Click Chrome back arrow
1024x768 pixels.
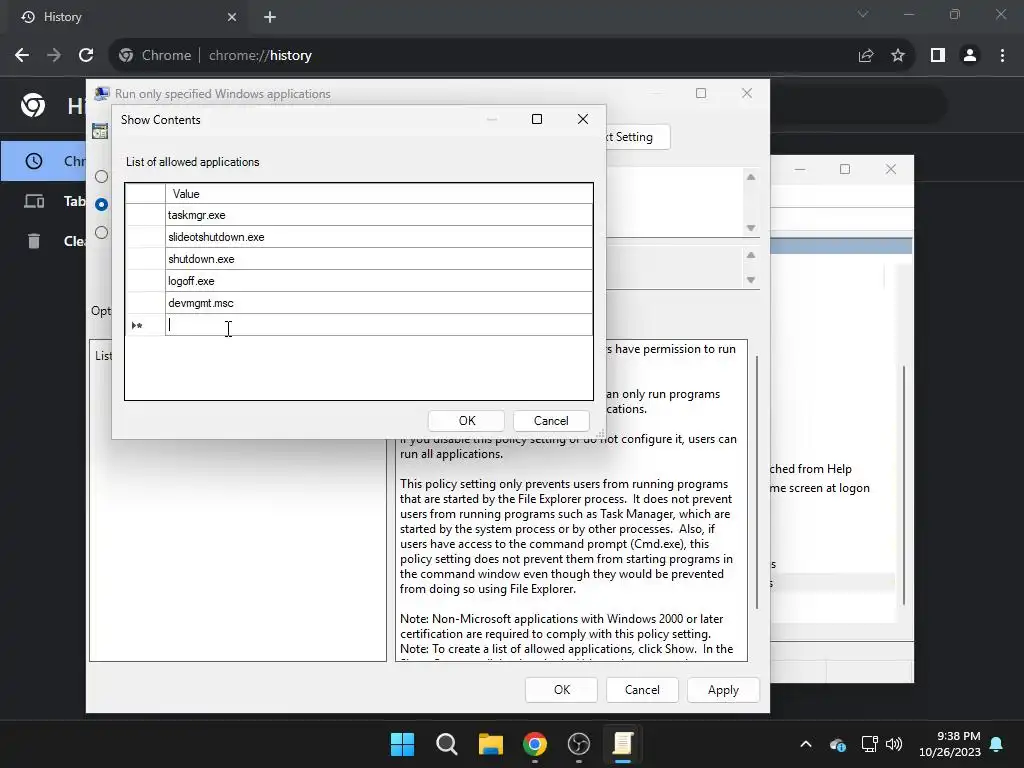(x=22, y=56)
